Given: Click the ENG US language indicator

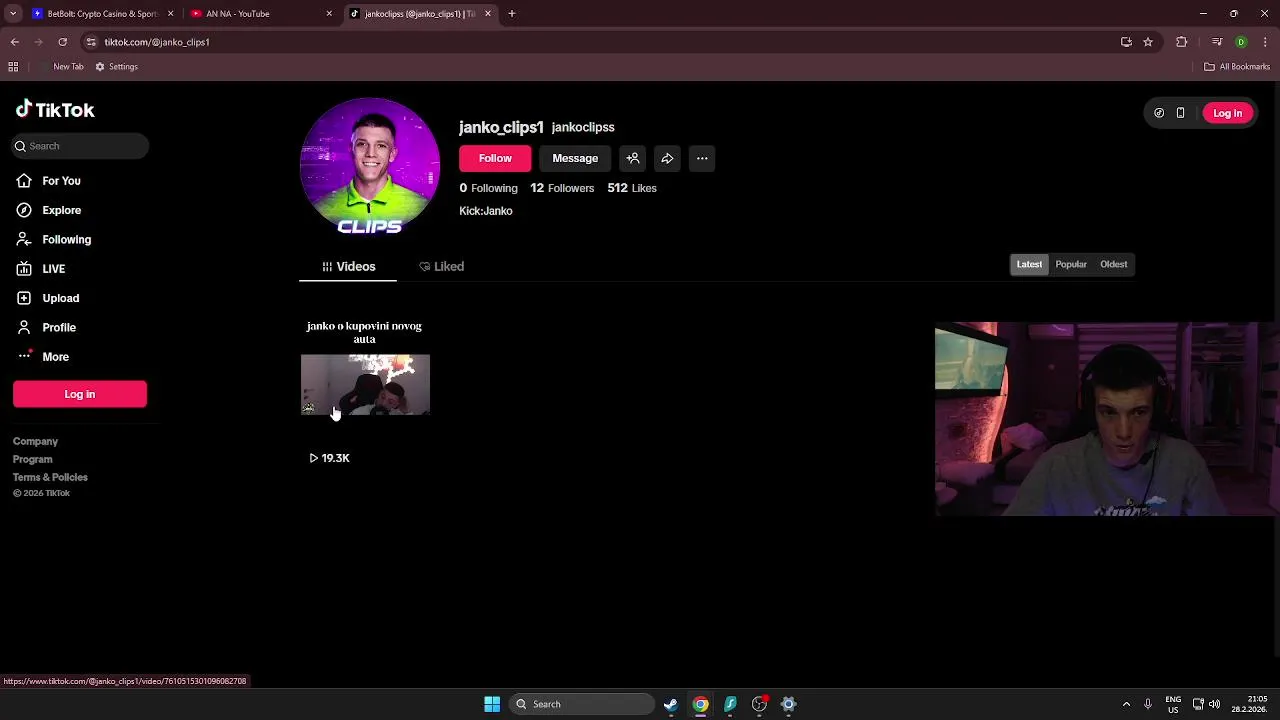Looking at the screenshot, I should pos(1173,704).
